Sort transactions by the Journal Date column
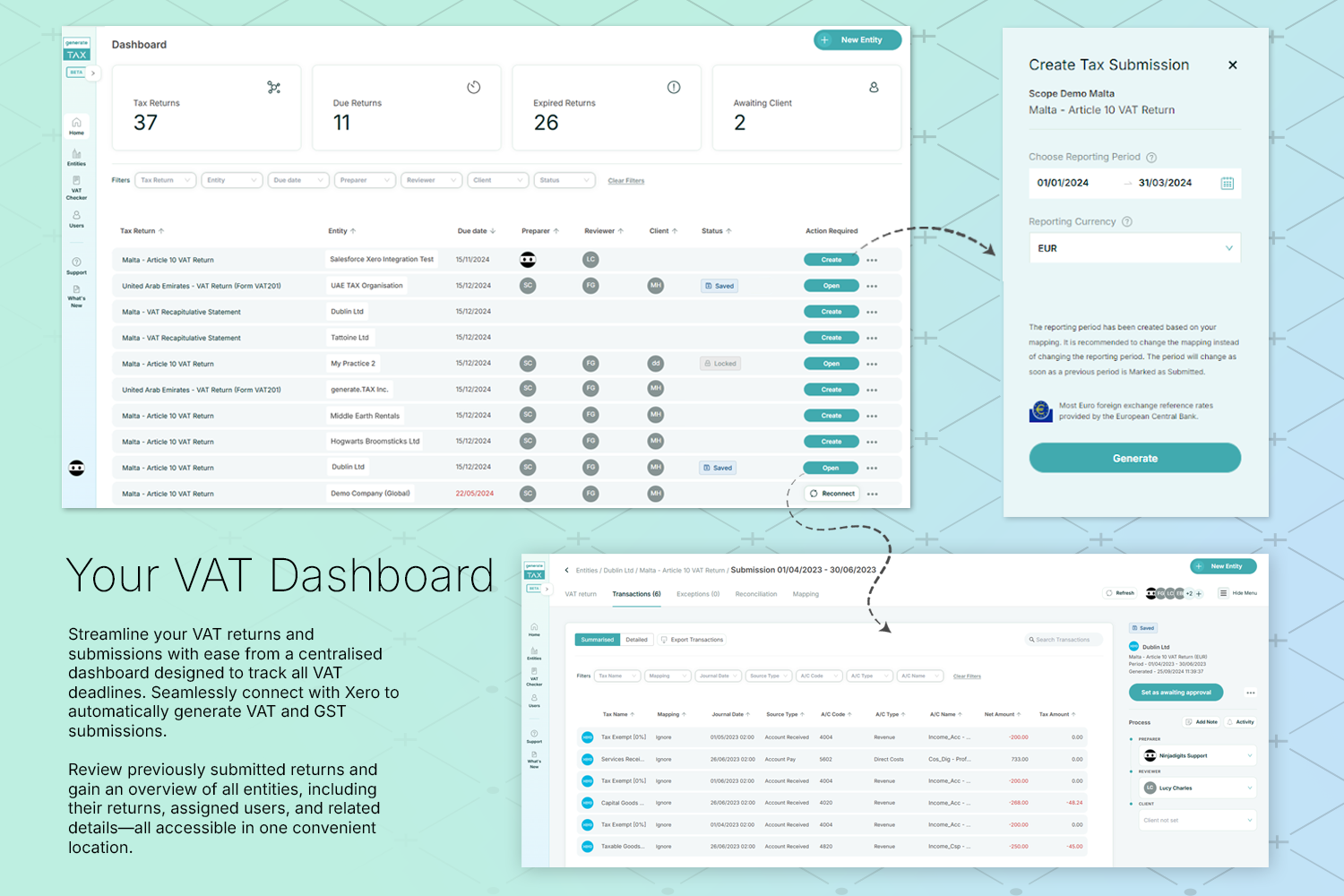The image size is (1344, 896). click(x=731, y=715)
